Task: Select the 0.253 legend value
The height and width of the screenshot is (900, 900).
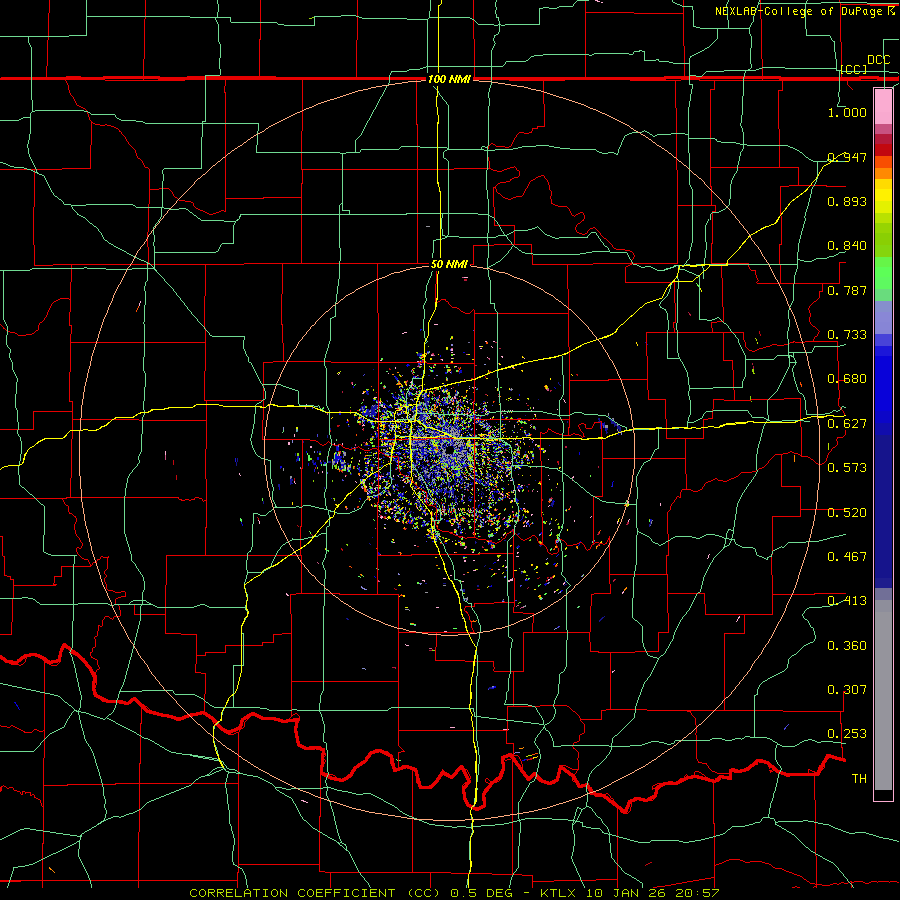Action: (x=847, y=734)
